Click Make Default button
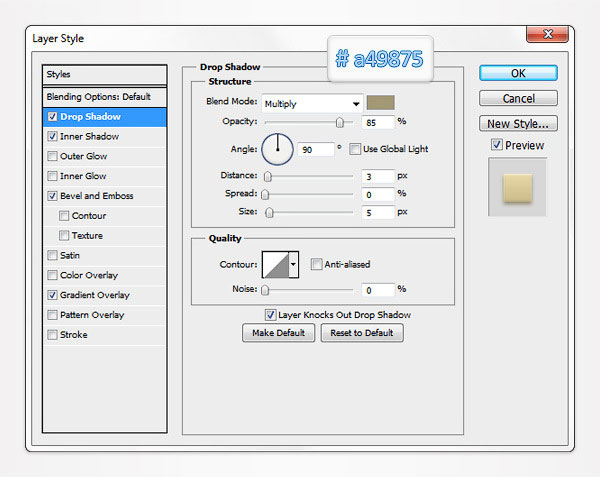 click(x=278, y=333)
